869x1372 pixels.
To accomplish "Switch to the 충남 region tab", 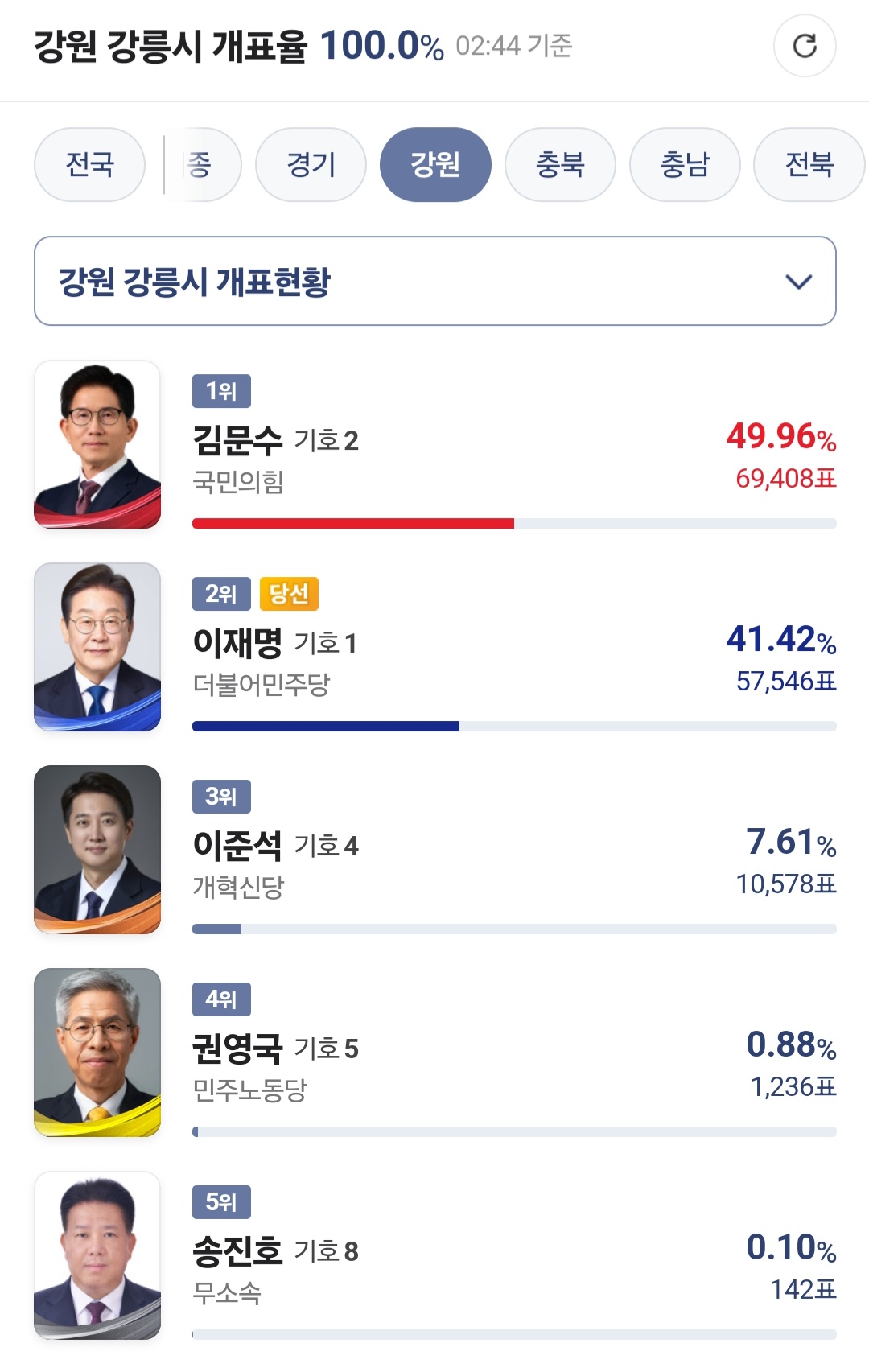I will tap(685, 165).
